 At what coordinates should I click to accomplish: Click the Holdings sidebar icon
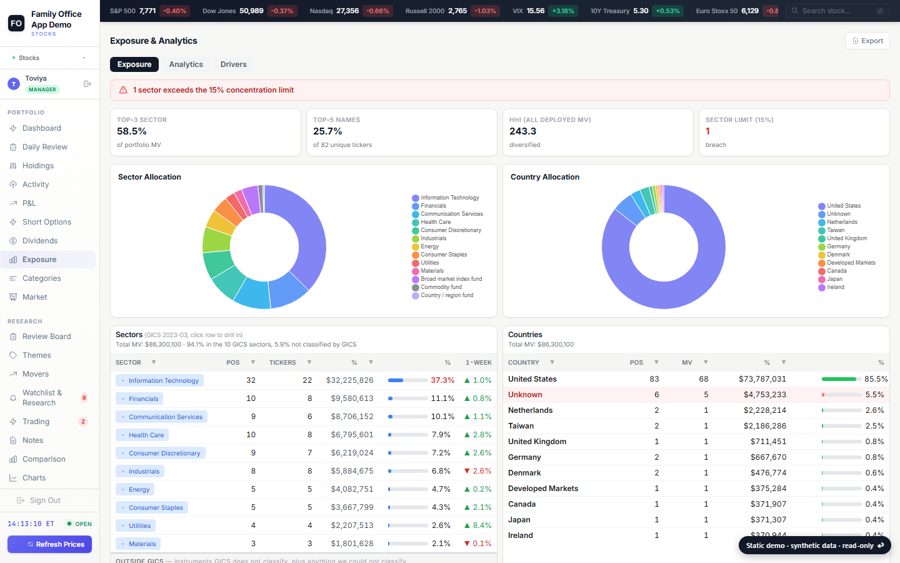13,165
